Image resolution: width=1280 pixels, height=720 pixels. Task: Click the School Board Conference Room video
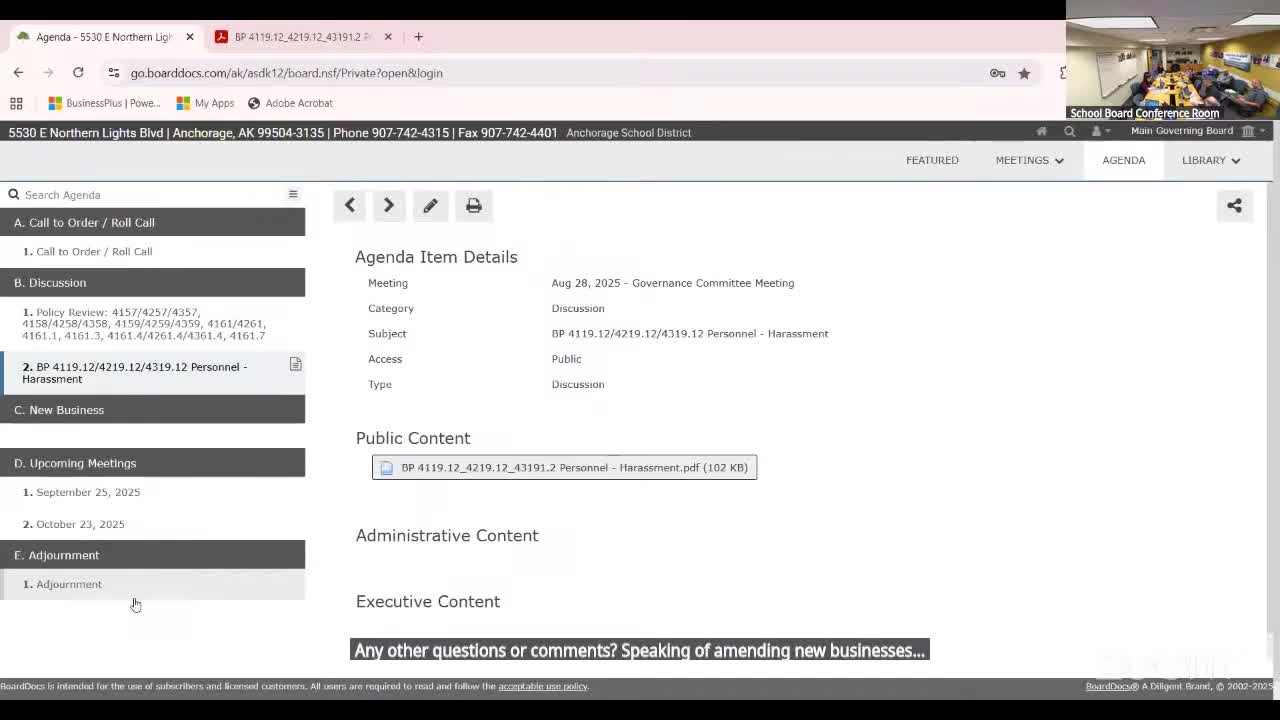[x=1173, y=60]
